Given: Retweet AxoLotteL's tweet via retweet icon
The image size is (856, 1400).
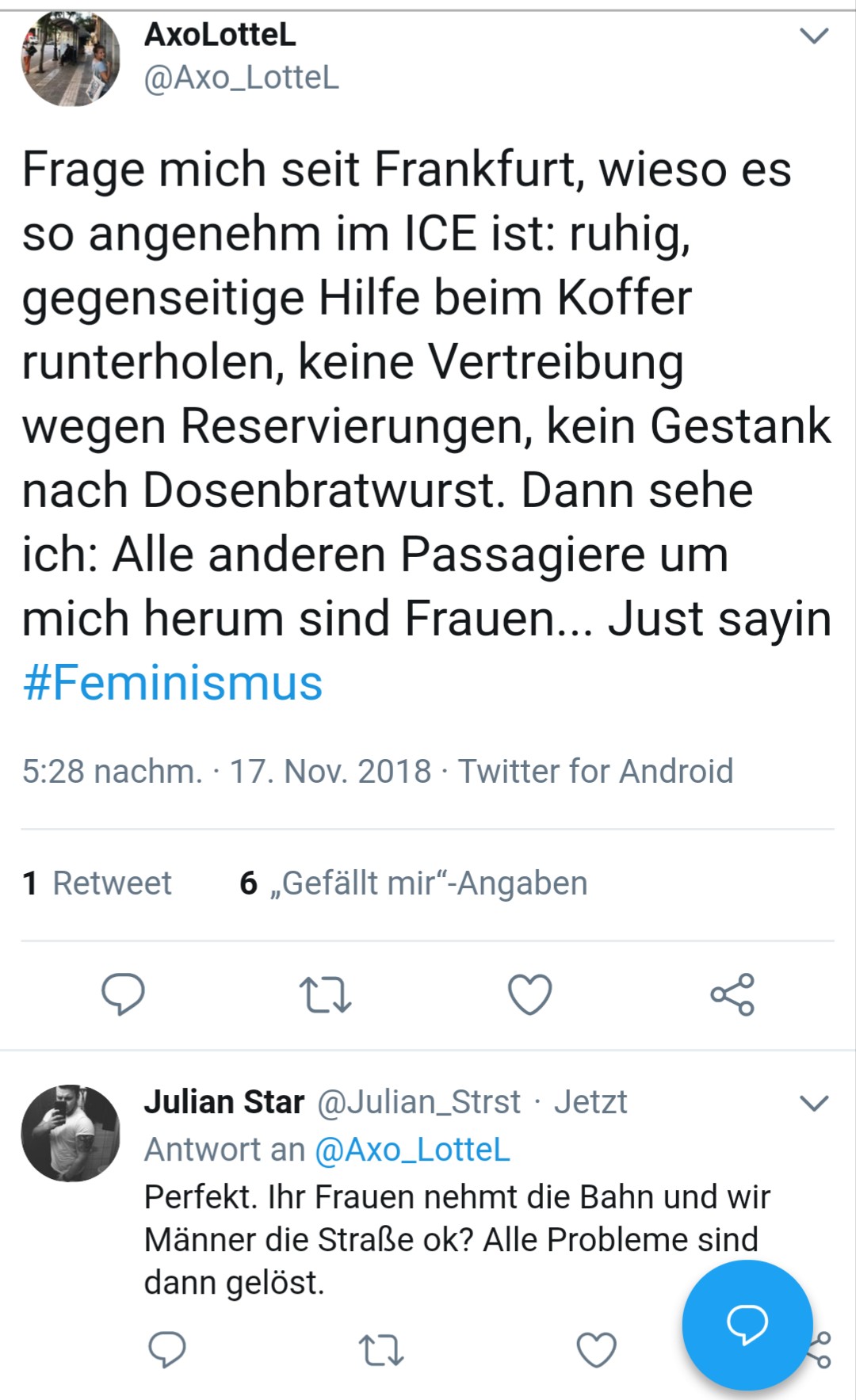Looking at the screenshot, I should pos(325,995).
